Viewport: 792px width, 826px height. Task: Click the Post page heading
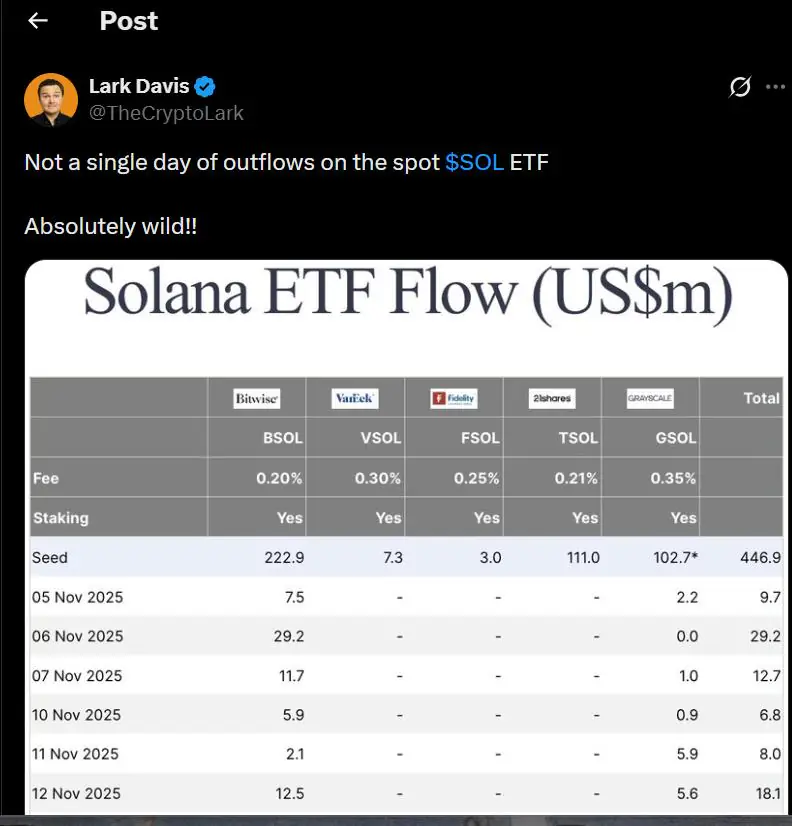coord(128,21)
